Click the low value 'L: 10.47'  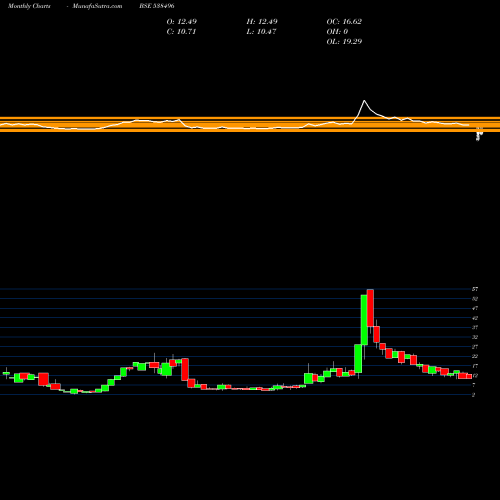pos(261,32)
